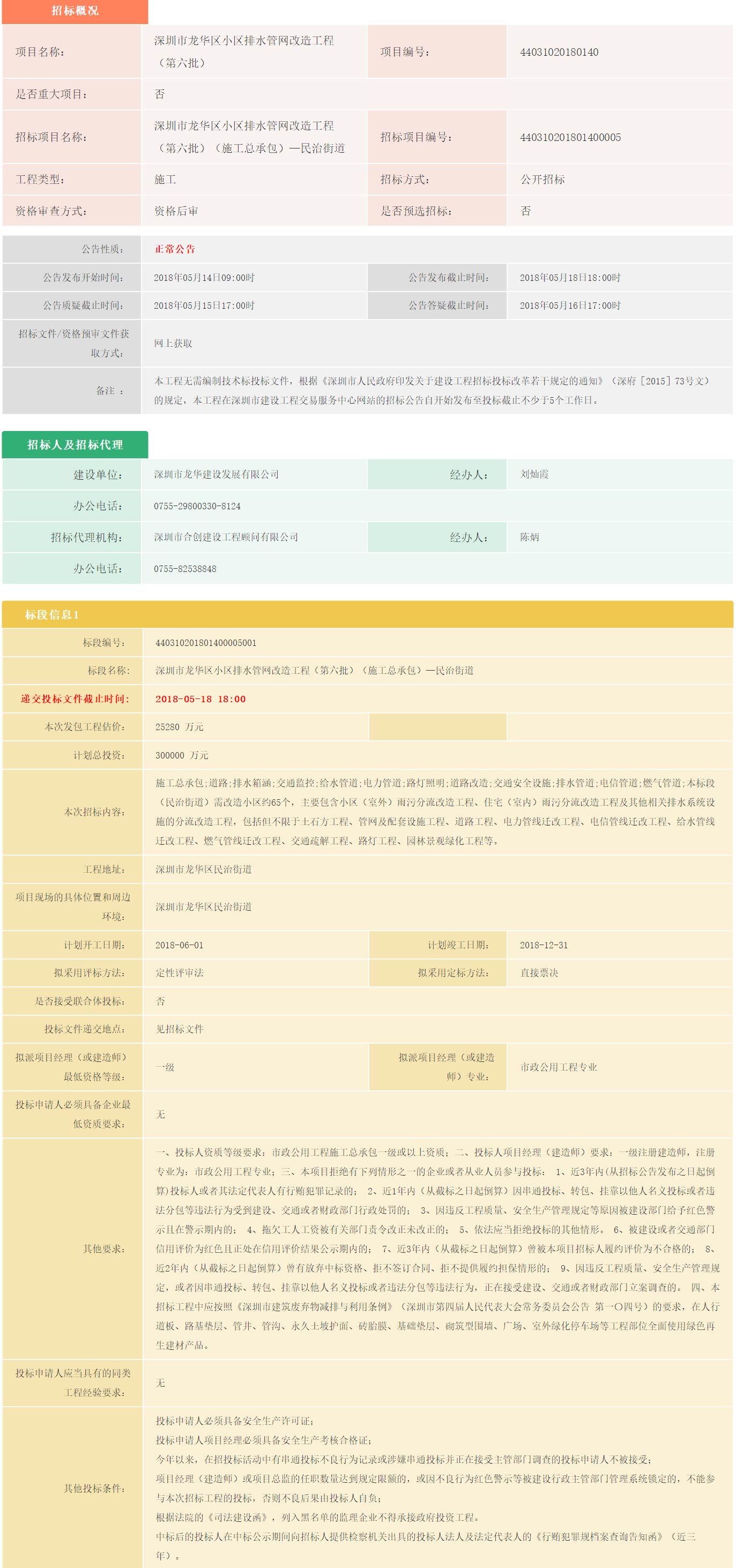This screenshot has height=1568, width=736.
Task: Click the 备注 label cell
Action: click(71, 391)
